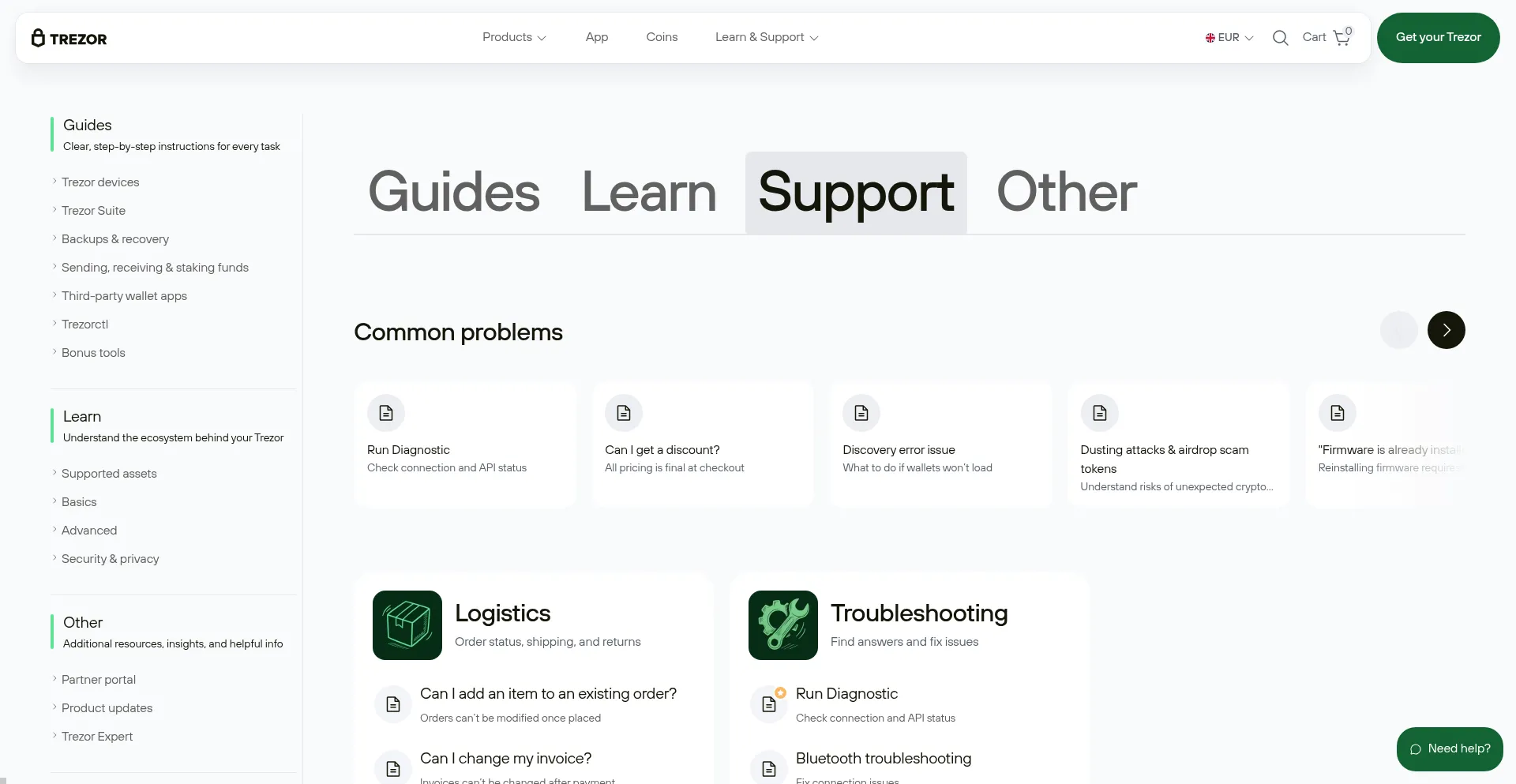The height and width of the screenshot is (784, 1516).
Task: Click 'All pricing is final at checkout' text
Action: pyautogui.click(x=674, y=468)
